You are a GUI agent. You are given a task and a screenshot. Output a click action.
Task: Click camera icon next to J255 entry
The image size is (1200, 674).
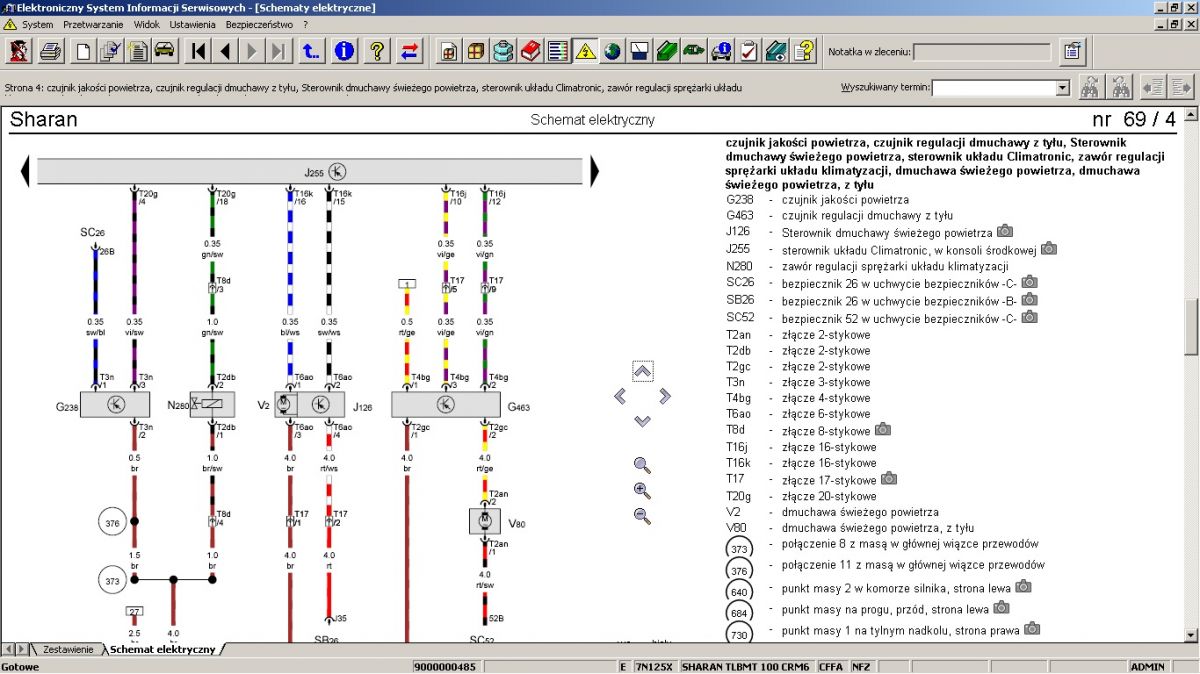tap(1049, 249)
